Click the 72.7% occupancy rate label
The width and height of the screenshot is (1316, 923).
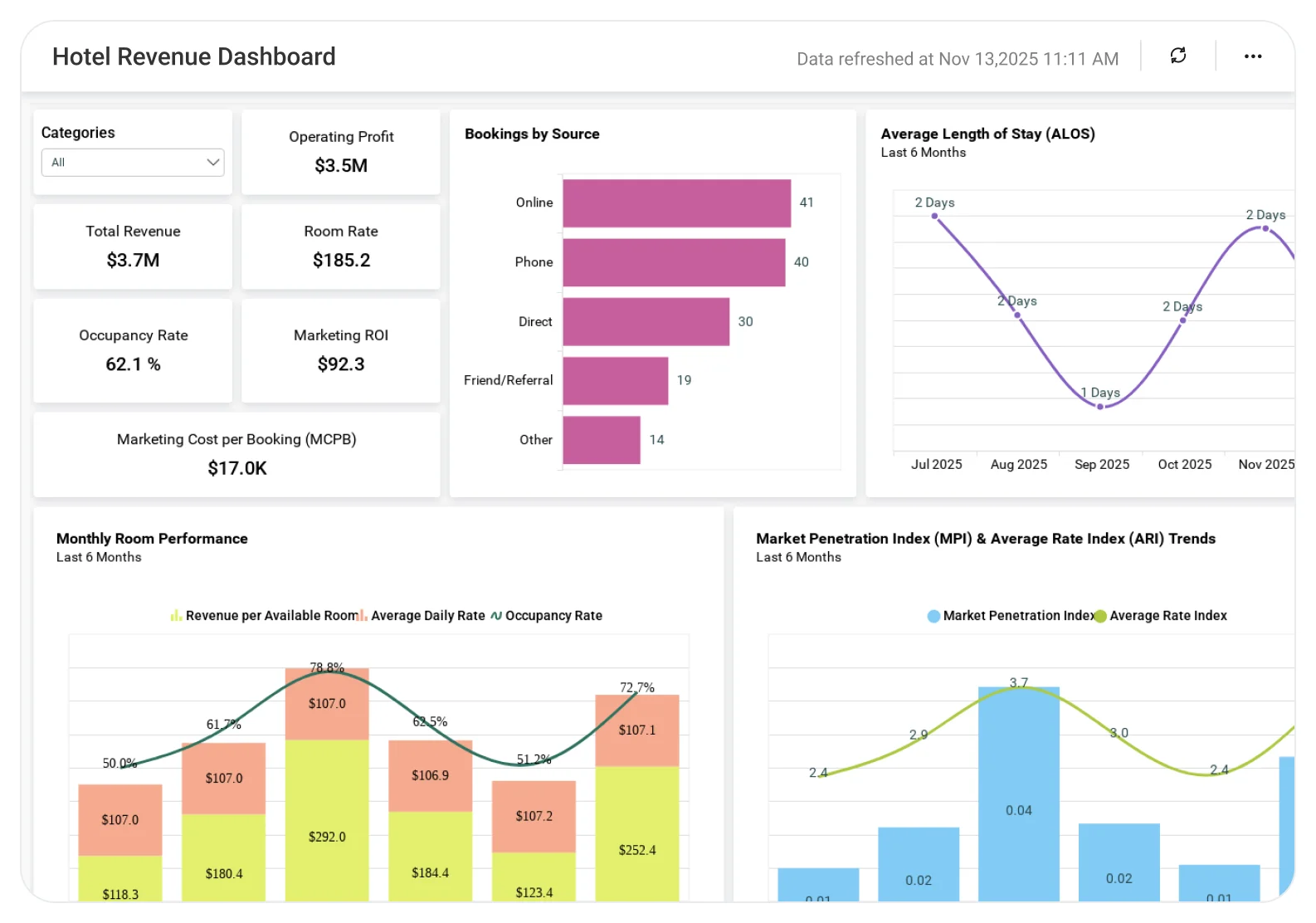[637, 687]
